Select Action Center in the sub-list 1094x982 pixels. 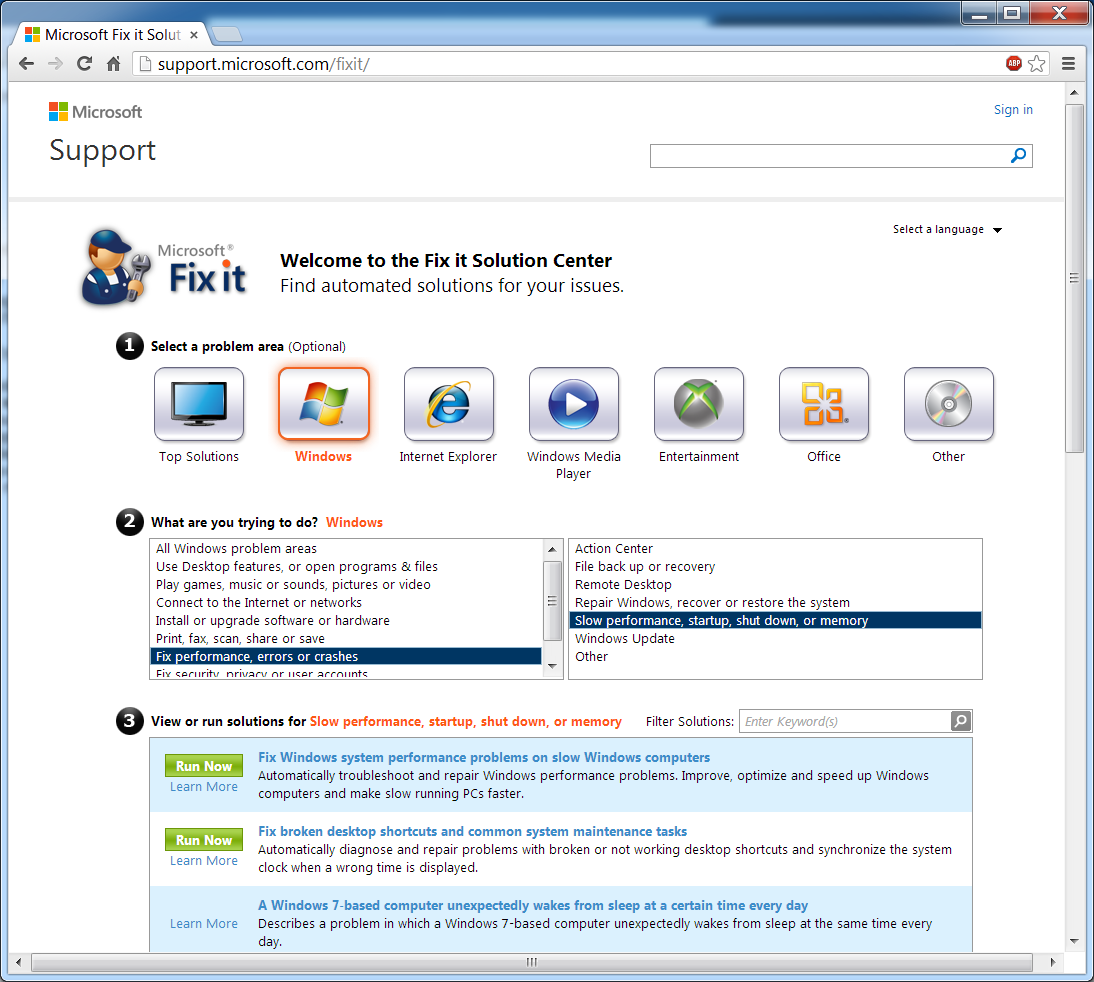tap(775, 549)
